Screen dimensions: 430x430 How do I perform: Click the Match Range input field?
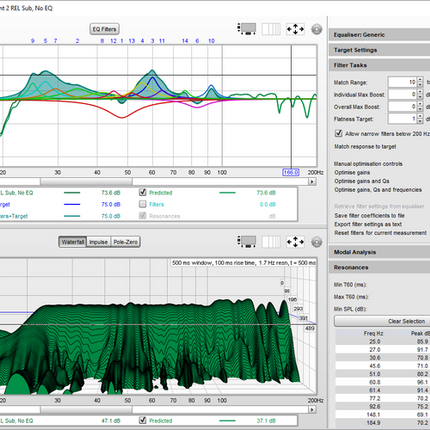(x=402, y=82)
